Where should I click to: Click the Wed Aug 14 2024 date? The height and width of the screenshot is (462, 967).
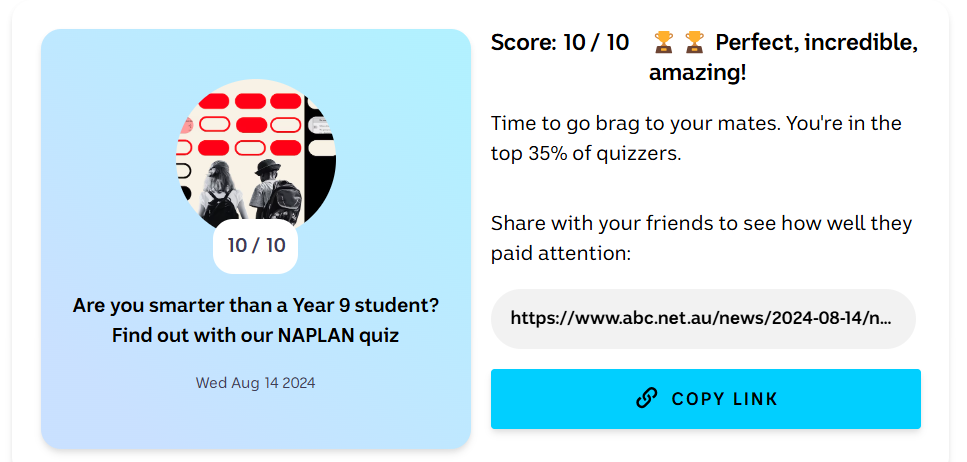pyautogui.click(x=256, y=382)
